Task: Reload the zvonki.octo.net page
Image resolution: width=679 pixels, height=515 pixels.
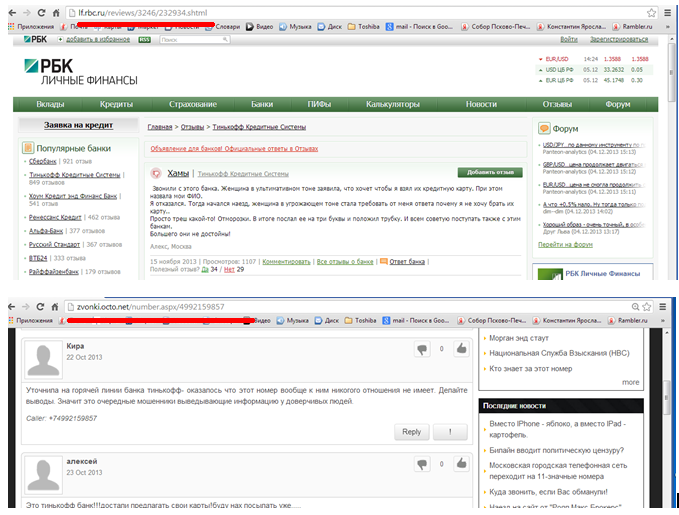Action: [40, 307]
